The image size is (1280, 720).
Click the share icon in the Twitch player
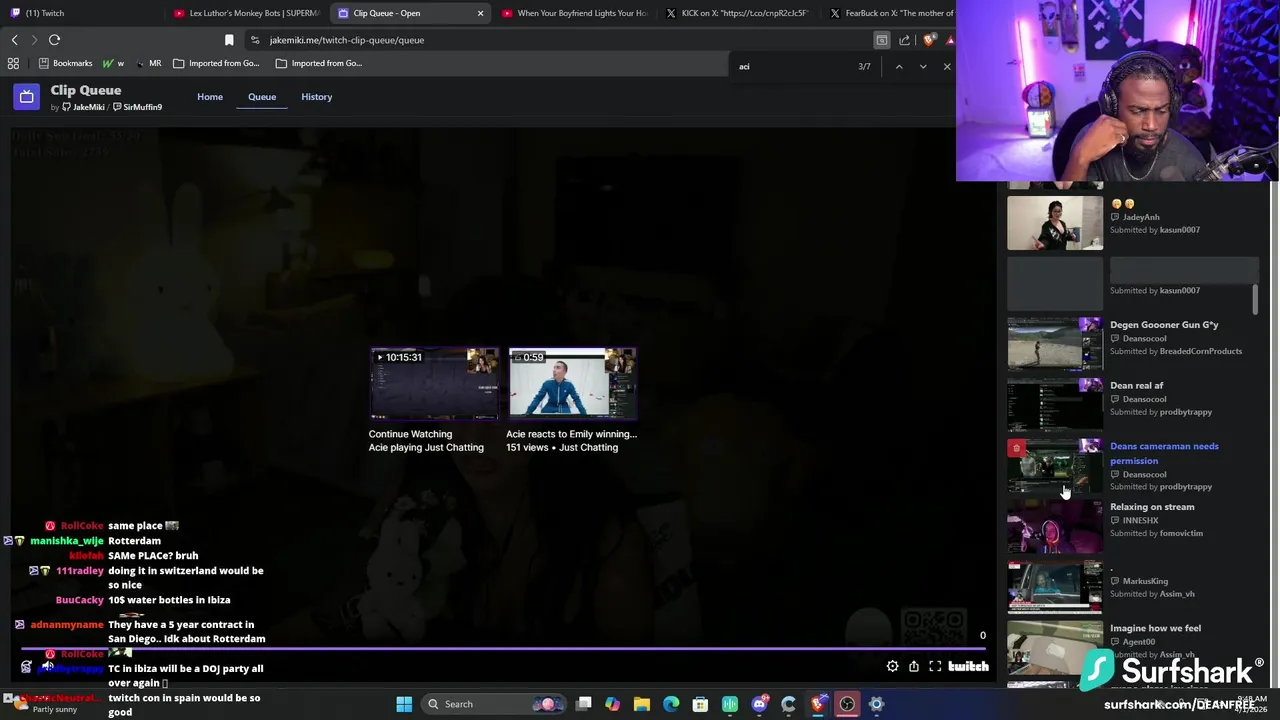point(914,667)
